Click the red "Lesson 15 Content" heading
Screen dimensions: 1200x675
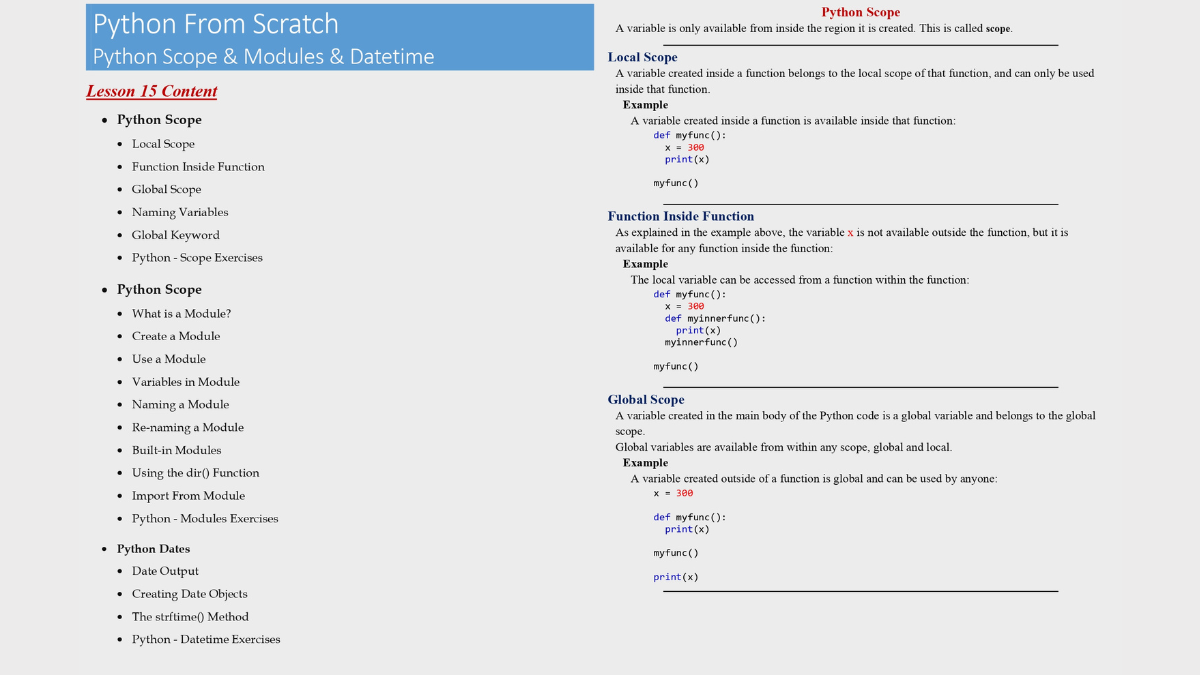(x=151, y=91)
